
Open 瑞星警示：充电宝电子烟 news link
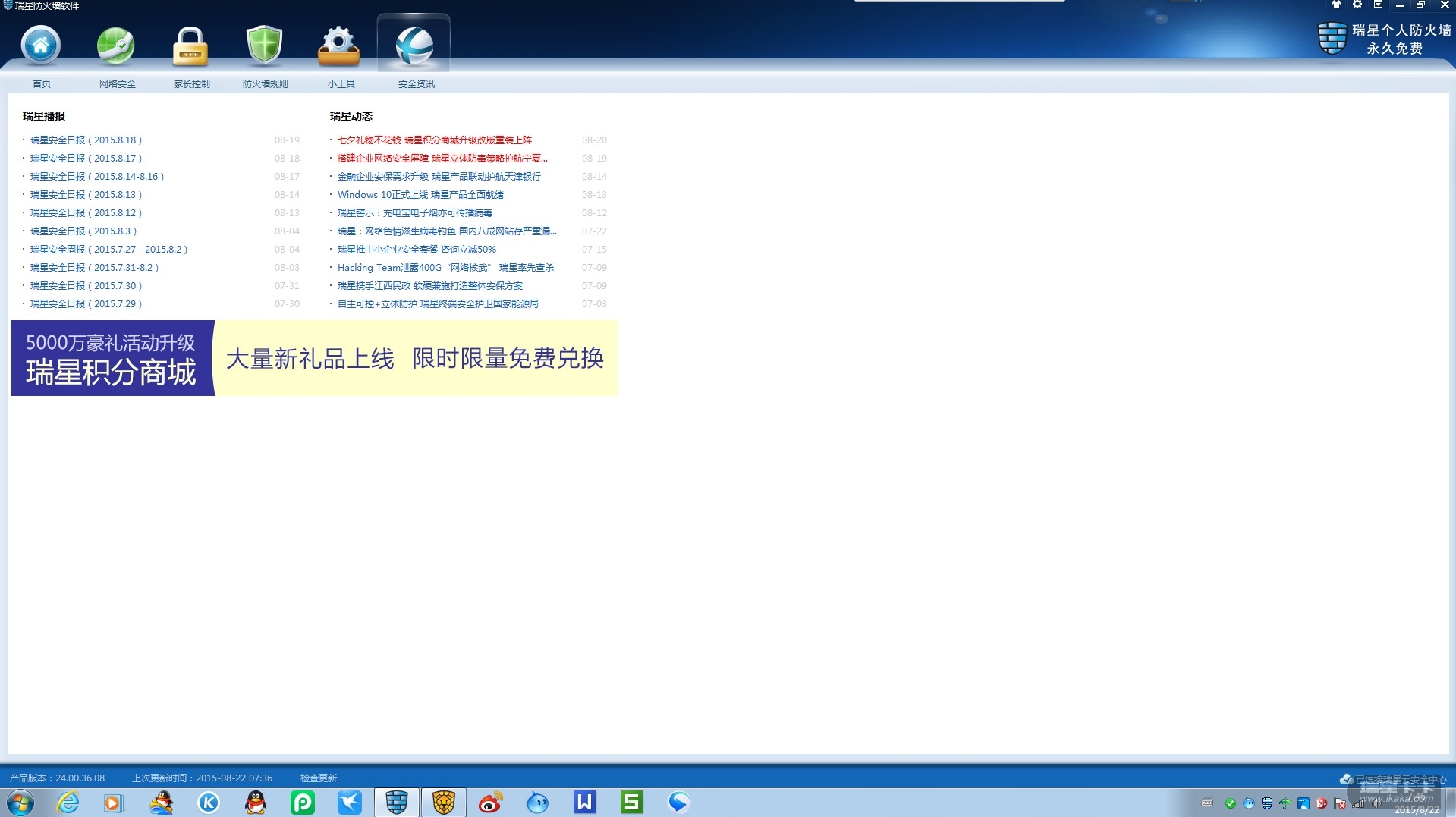click(x=415, y=213)
